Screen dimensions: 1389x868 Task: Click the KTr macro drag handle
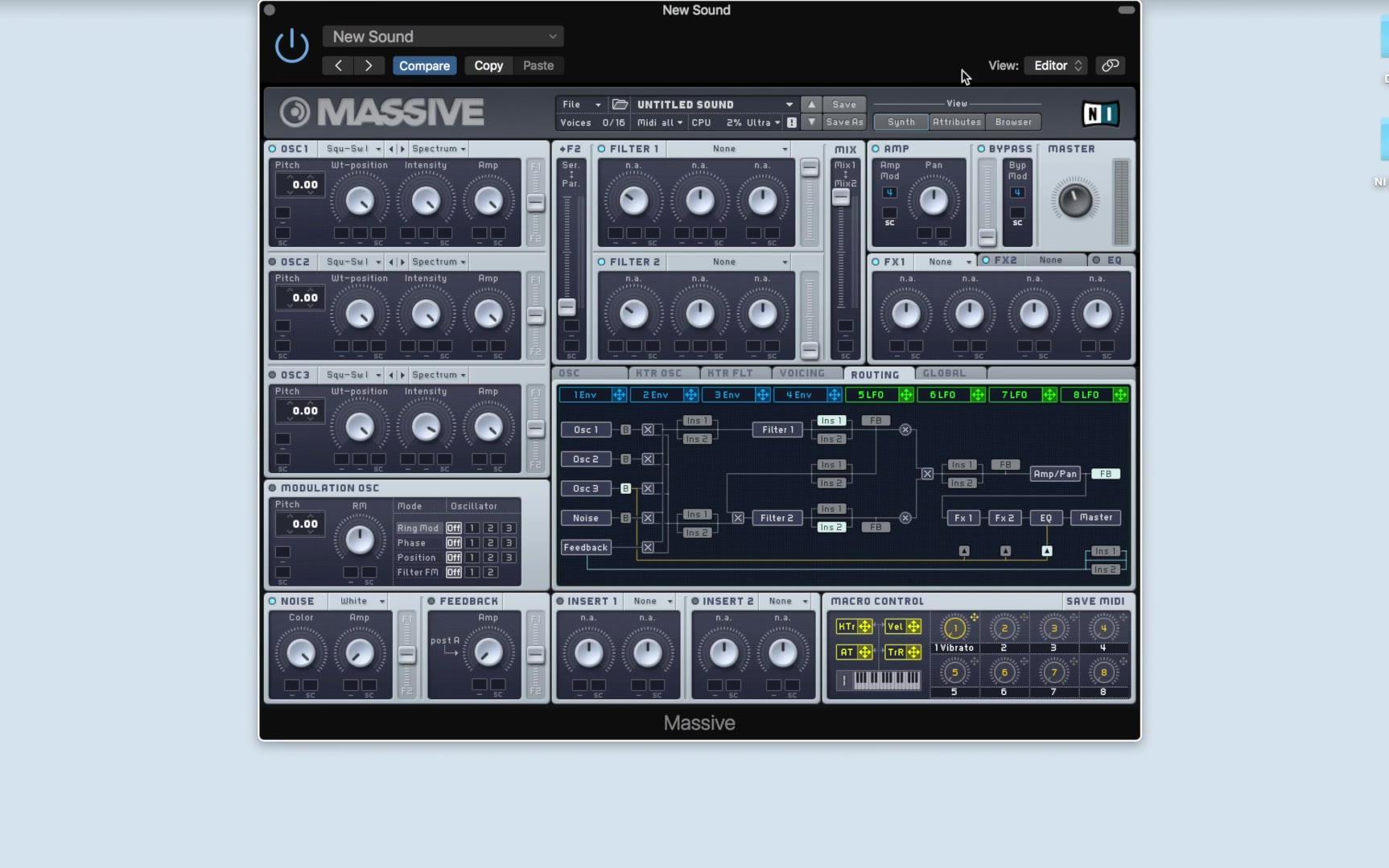tap(865, 627)
